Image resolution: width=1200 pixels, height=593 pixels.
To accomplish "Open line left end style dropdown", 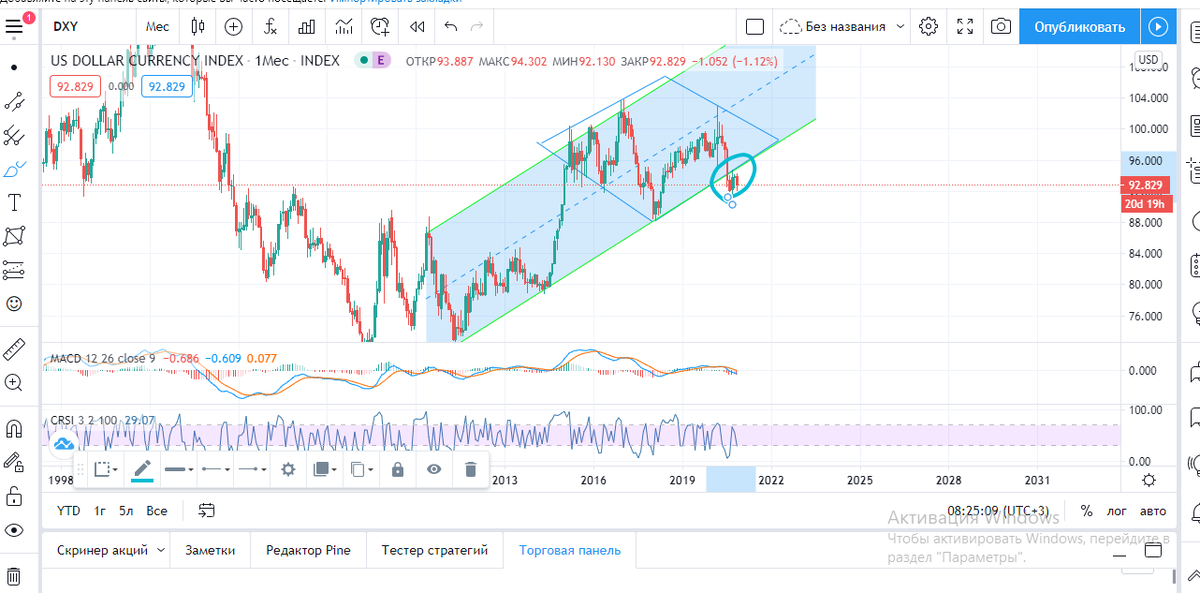I will point(215,469).
